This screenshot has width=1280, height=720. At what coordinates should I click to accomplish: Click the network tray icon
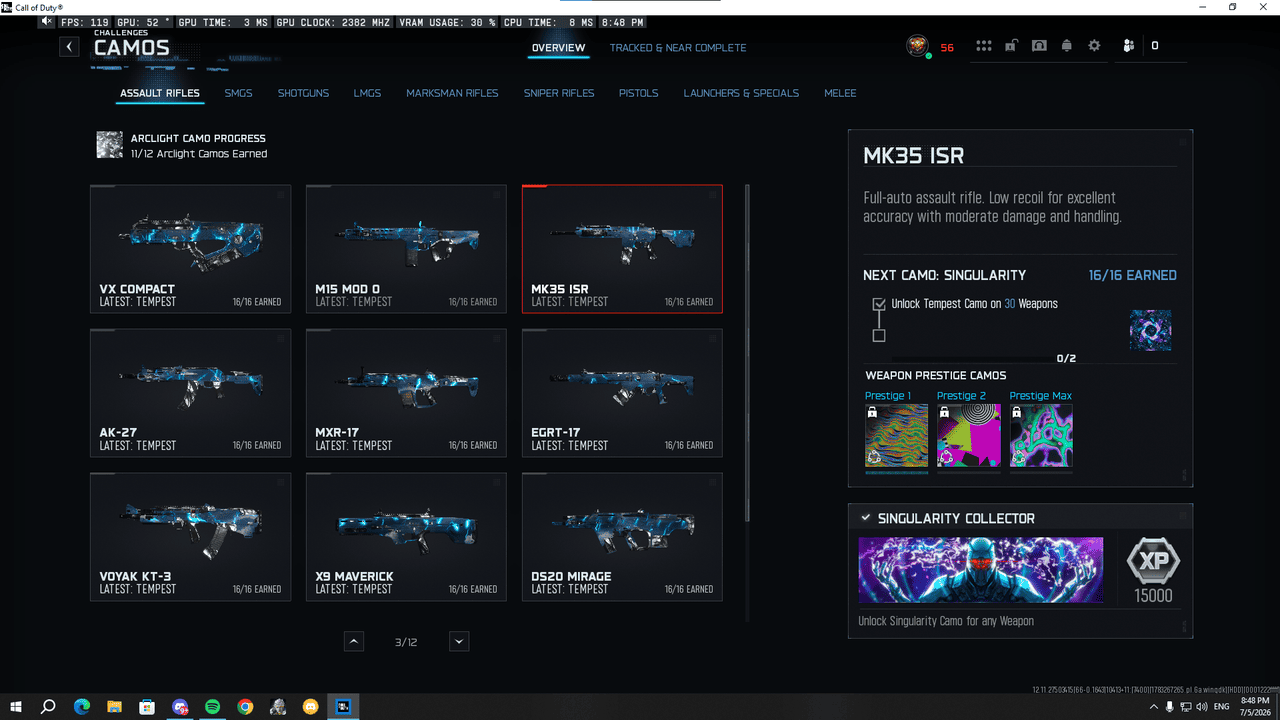pyautogui.click(x=1185, y=707)
